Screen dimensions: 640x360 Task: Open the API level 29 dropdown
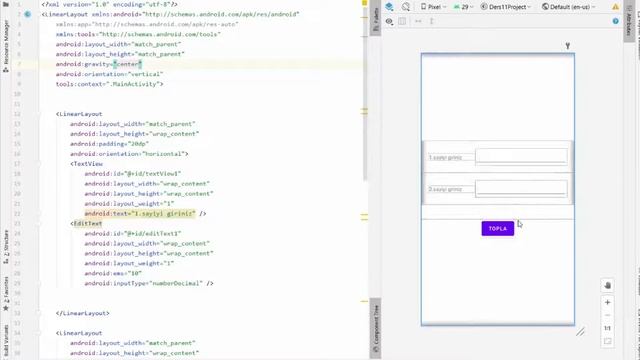coord(463,7)
